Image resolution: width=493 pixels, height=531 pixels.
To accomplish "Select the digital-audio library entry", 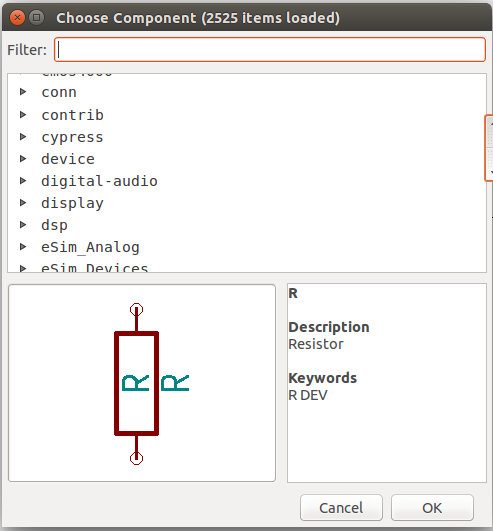I will [99, 181].
